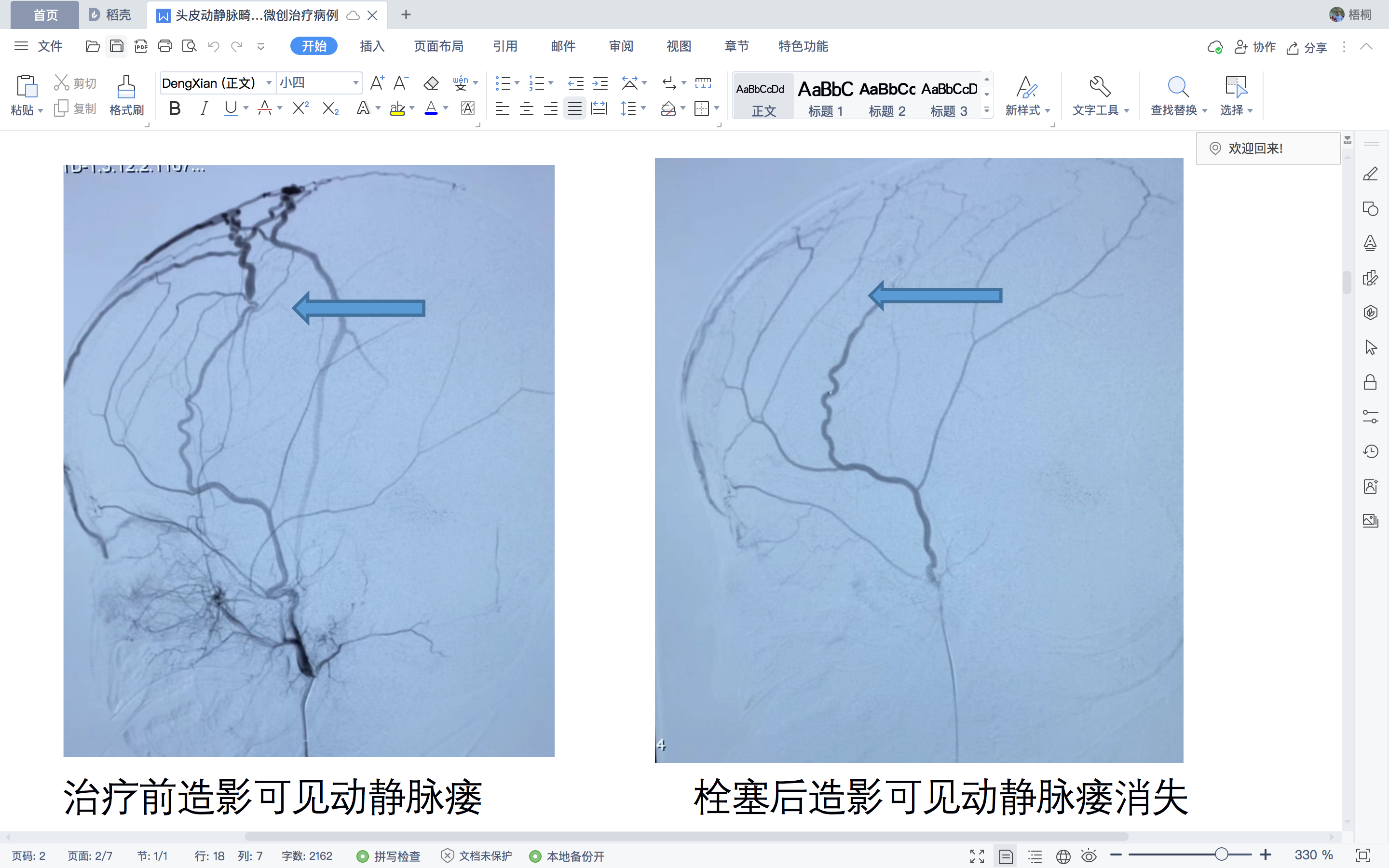This screenshot has width=1389, height=868.
Task: Open new tab with plus button
Action: pyautogui.click(x=406, y=15)
